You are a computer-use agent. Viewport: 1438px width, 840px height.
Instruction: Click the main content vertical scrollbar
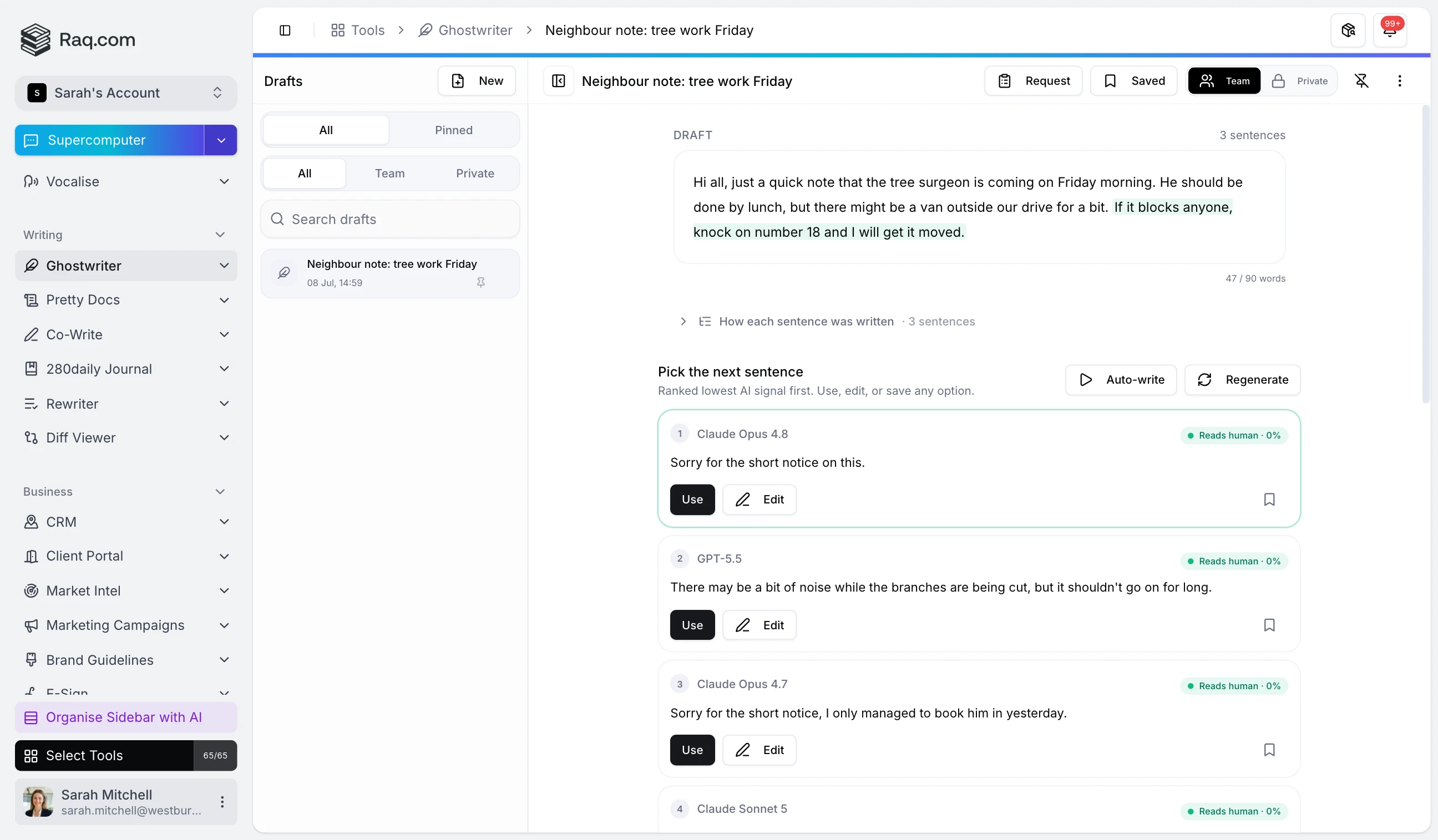pos(1425,254)
